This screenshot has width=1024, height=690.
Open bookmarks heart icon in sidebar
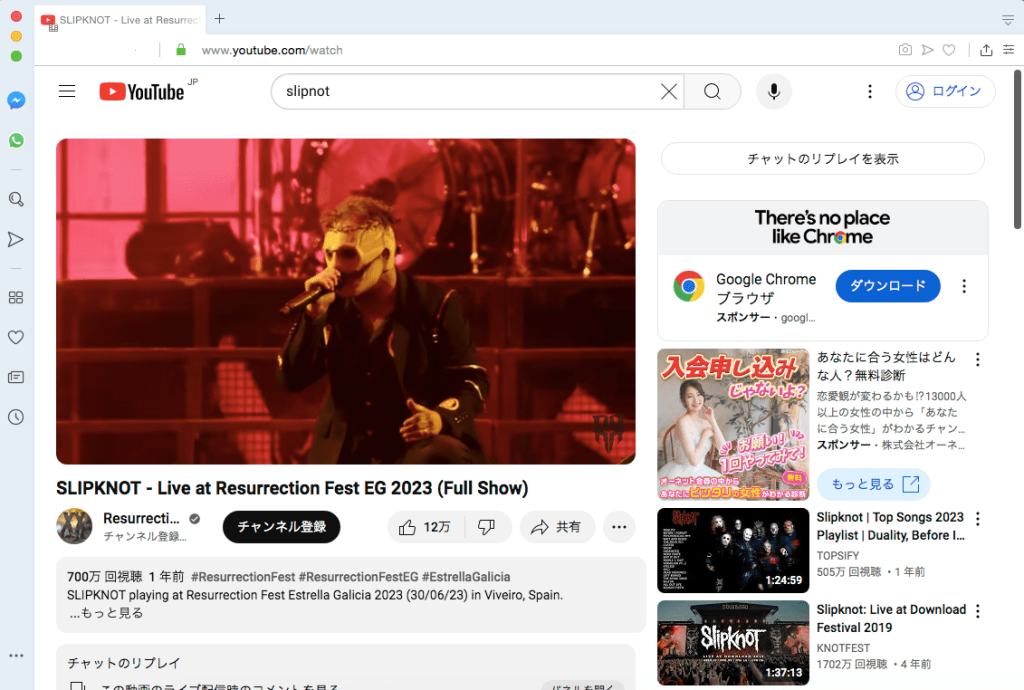(x=16, y=337)
